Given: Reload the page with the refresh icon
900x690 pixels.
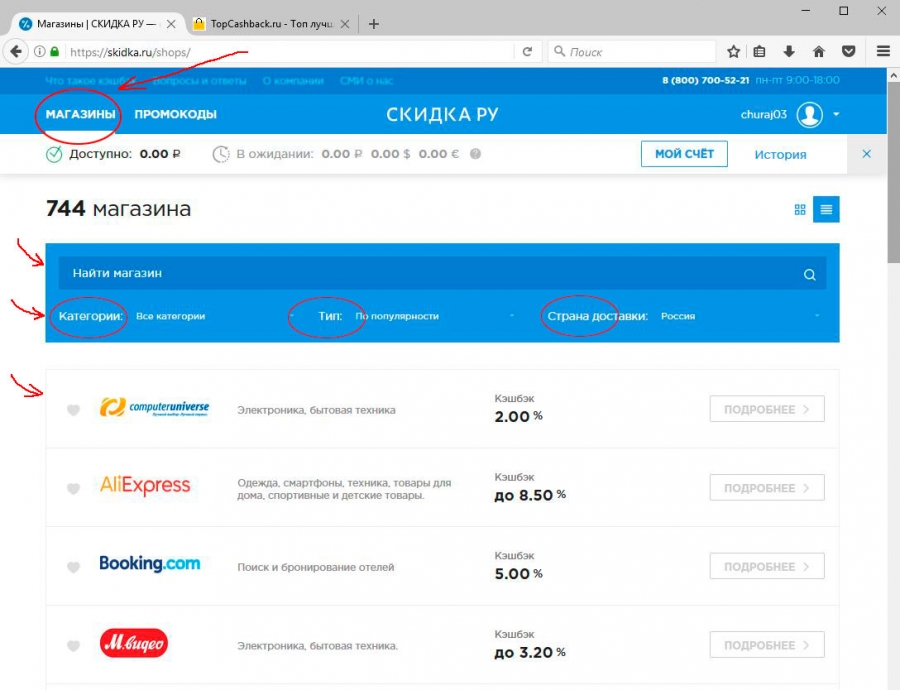Looking at the screenshot, I should [x=527, y=52].
